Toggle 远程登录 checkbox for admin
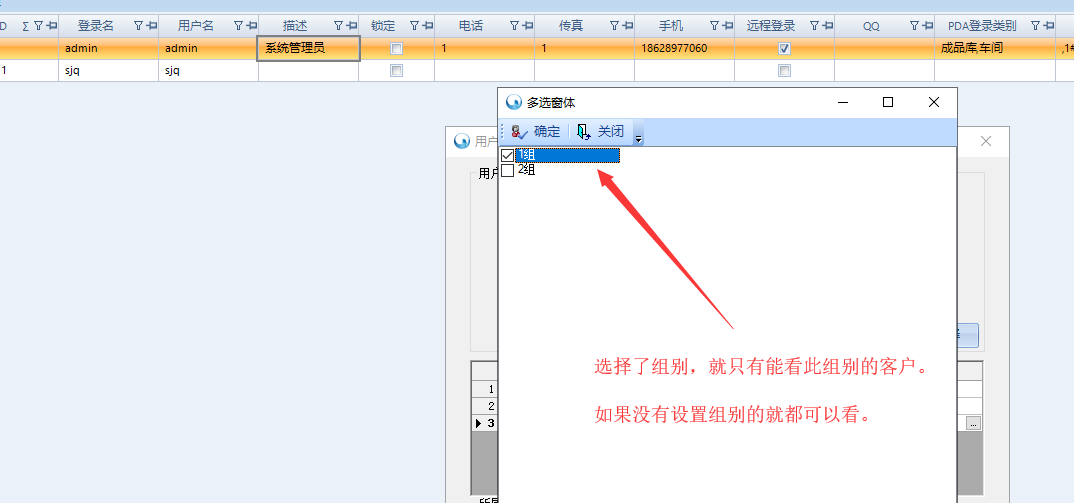Image resolution: width=1074 pixels, height=503 pixels. 785,48
